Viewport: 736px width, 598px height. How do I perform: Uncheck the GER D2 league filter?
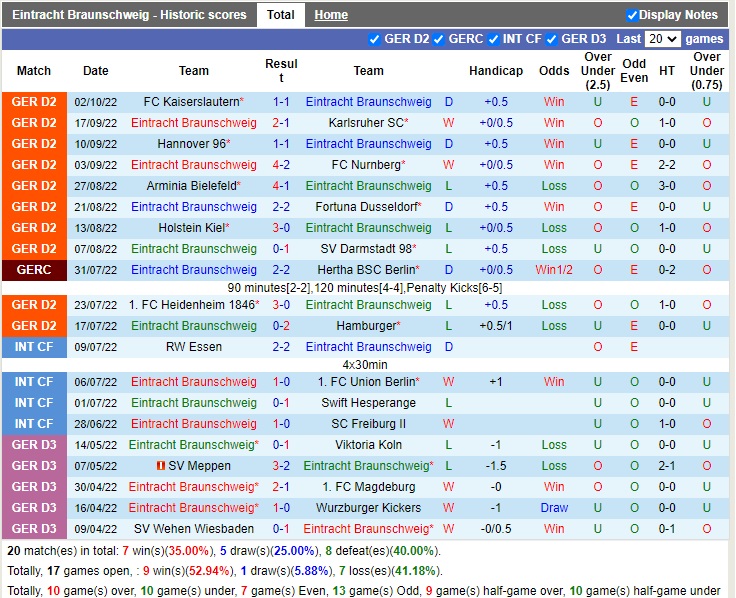click(x=375, y=39)
